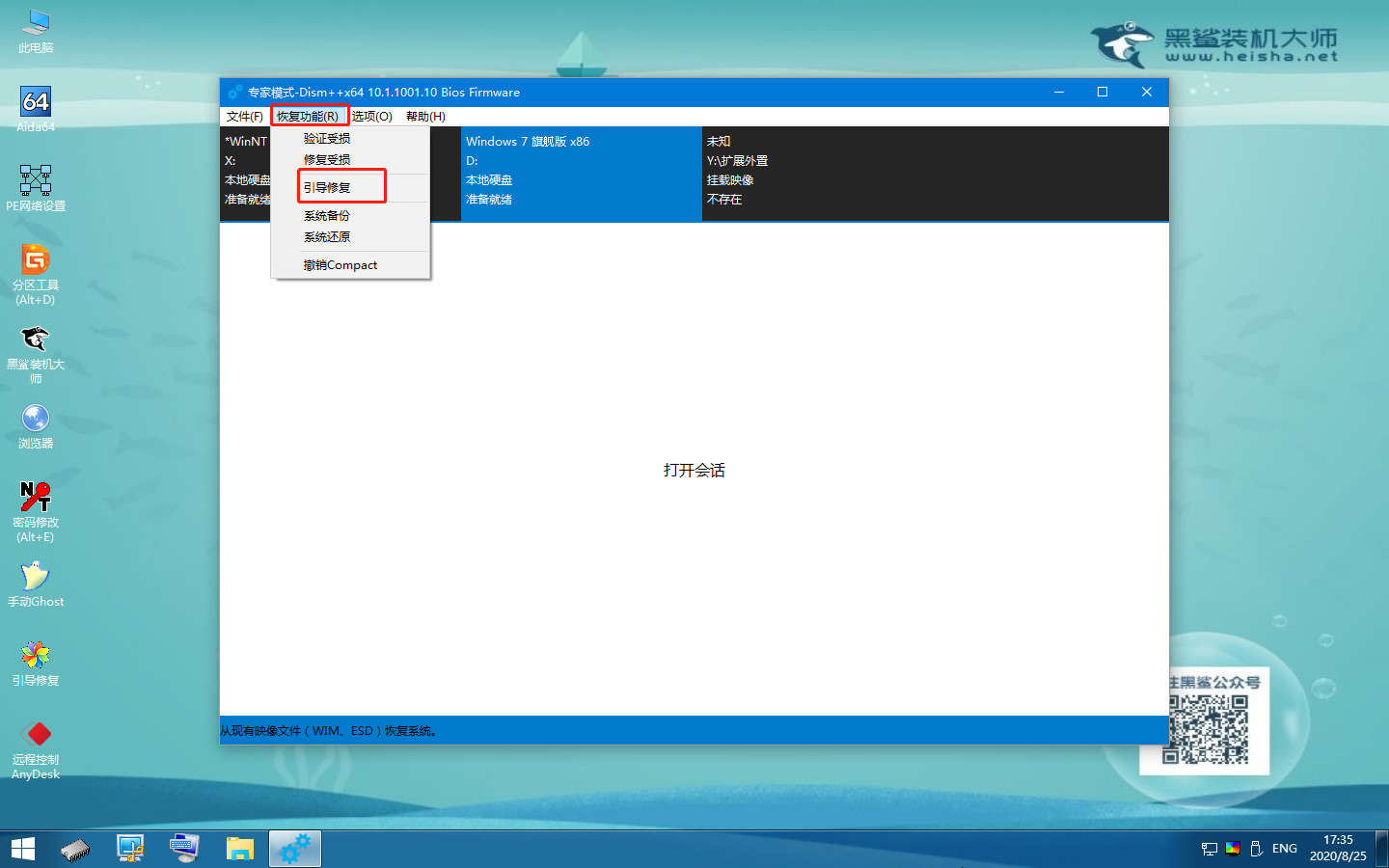Open File Explorer from the taskbar

click(239, 849)
